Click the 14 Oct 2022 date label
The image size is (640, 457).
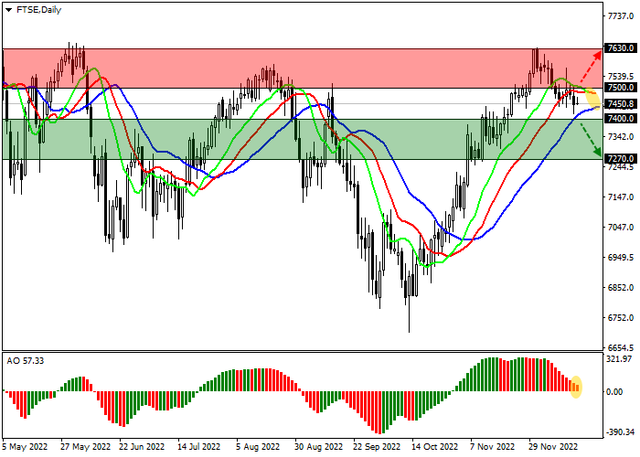click(435, 446)
